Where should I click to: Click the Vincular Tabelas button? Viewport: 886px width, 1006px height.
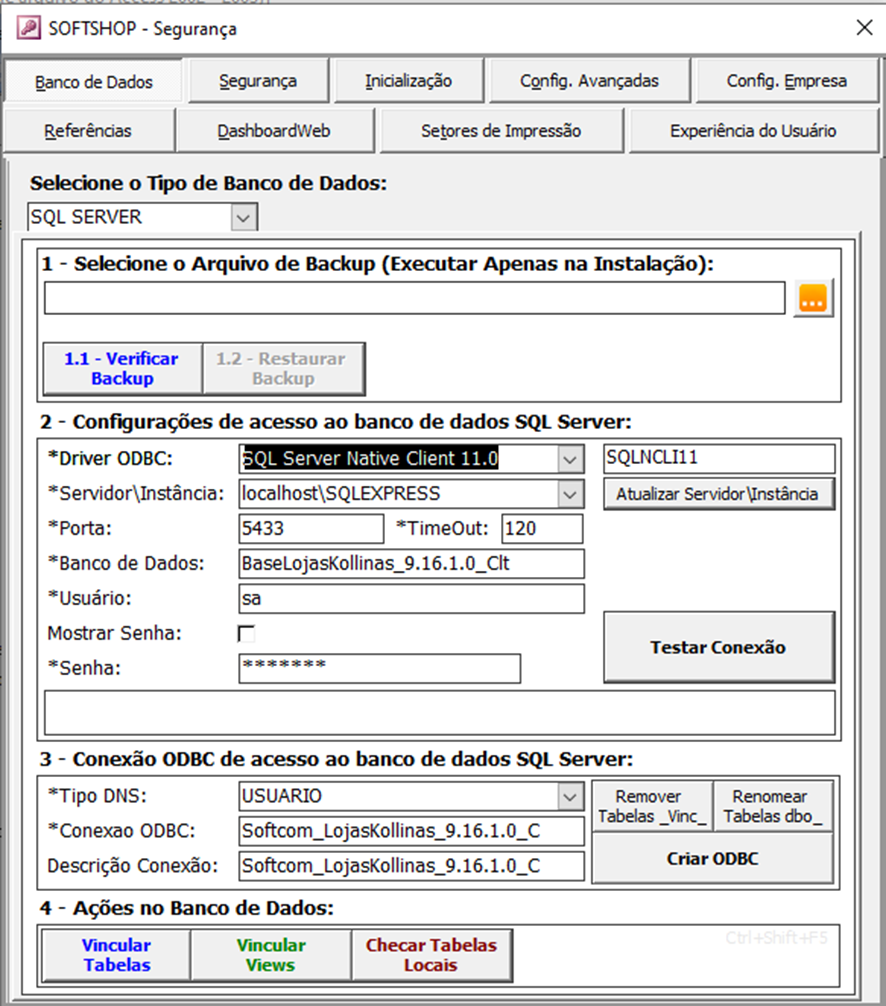point(116,955)
